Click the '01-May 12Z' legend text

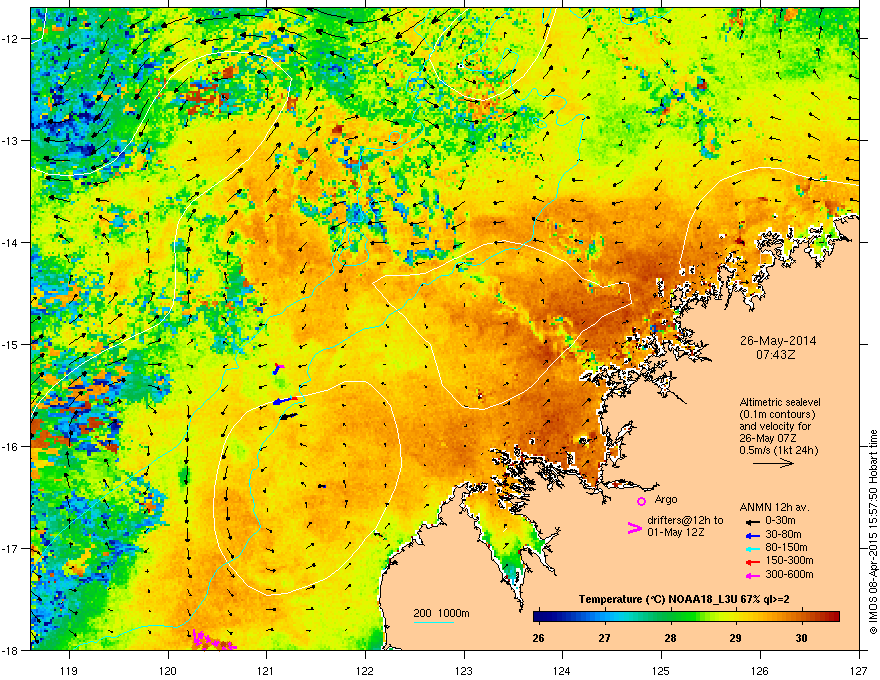tap(675, 532)
